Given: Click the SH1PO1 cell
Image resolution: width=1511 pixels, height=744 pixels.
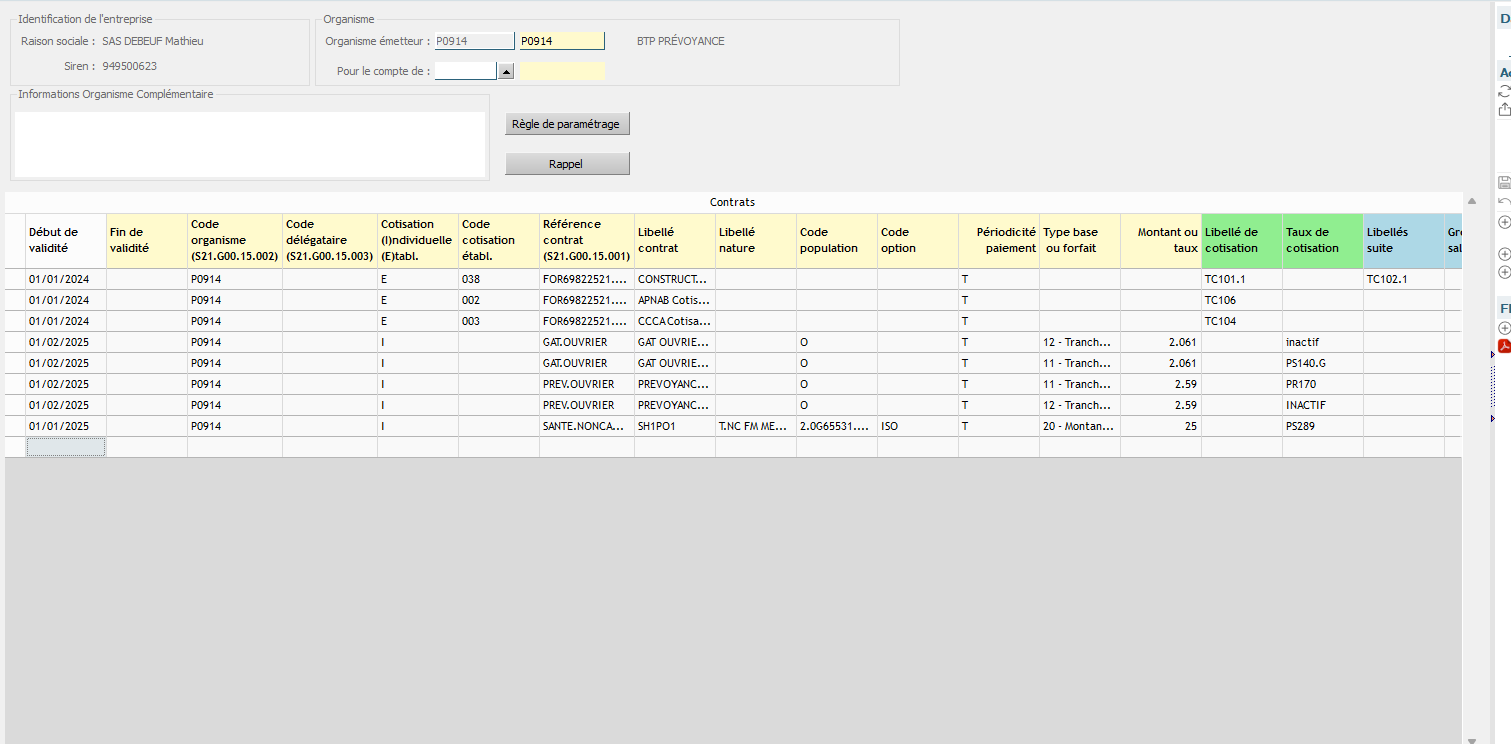Looking at the screenshot, I should pyautogui.click(x=674, y=426).
